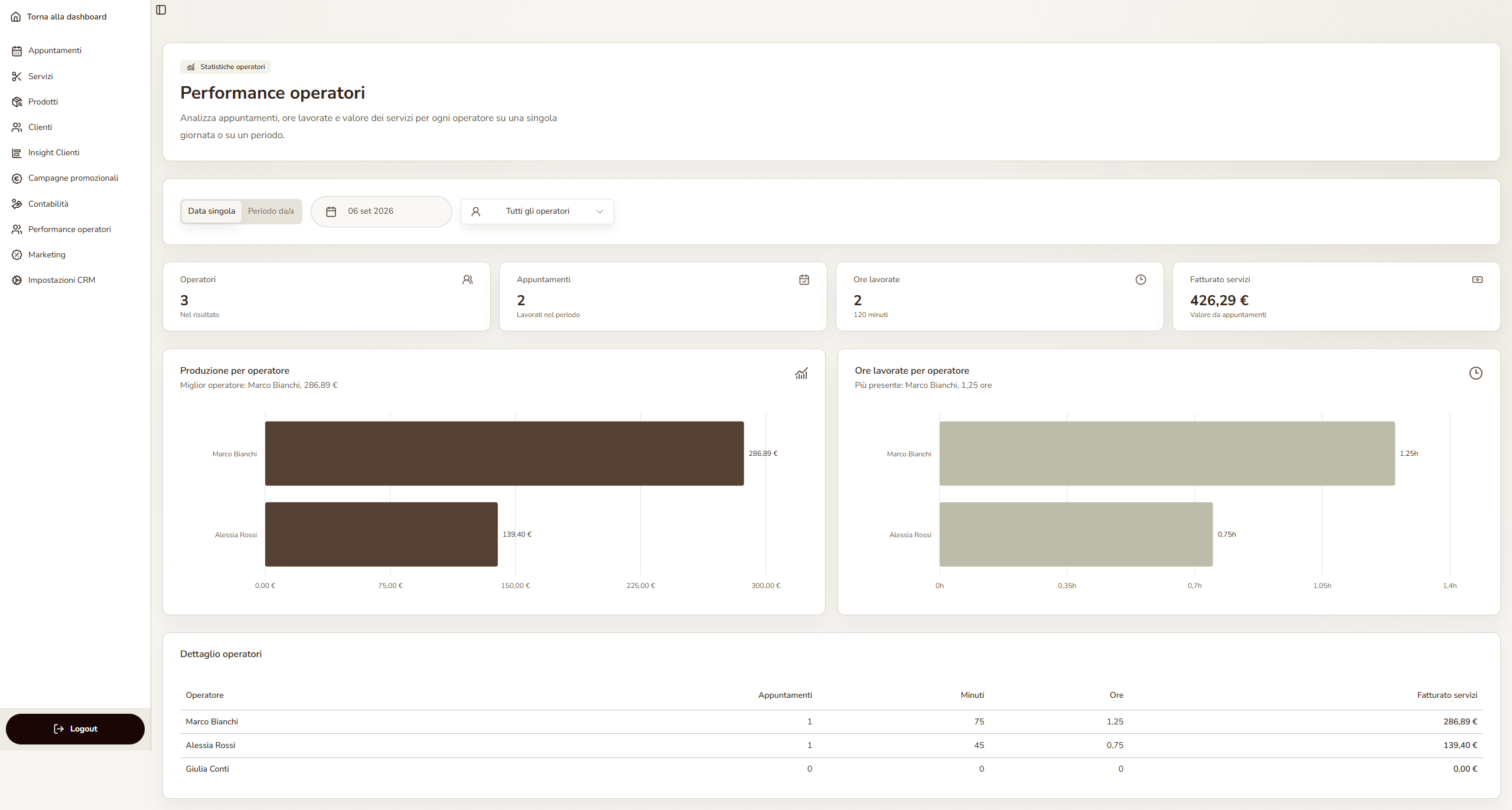Image resolution: width=1512 pixels, height=810 pixels.
Task: Click the banknote icon in Fatturato servizi card
Action: pos(1477,279)
